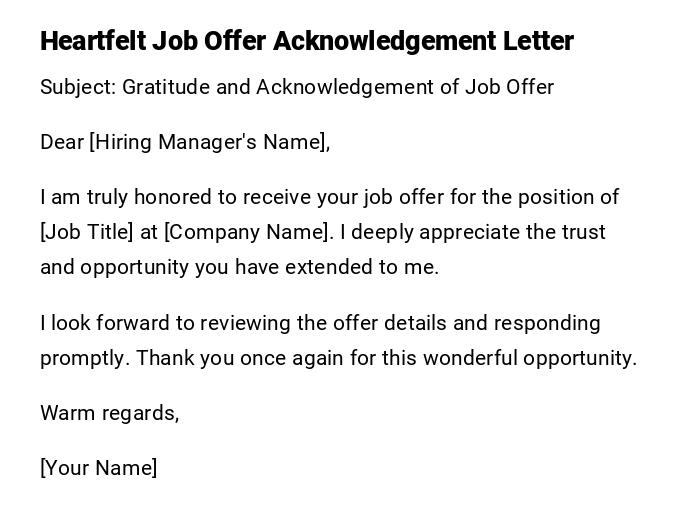The image size is (700, 530).
Task: Click the Heartfelt Job Offer Acknowledgement Letter heading
Action: 306,41
